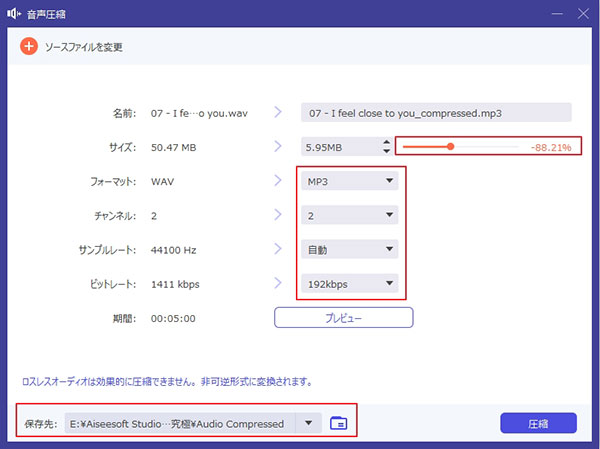Increase size with the stepper up arrow
Image resolution: width=600 pixels, height=449 pixels.
pos(387,142)
